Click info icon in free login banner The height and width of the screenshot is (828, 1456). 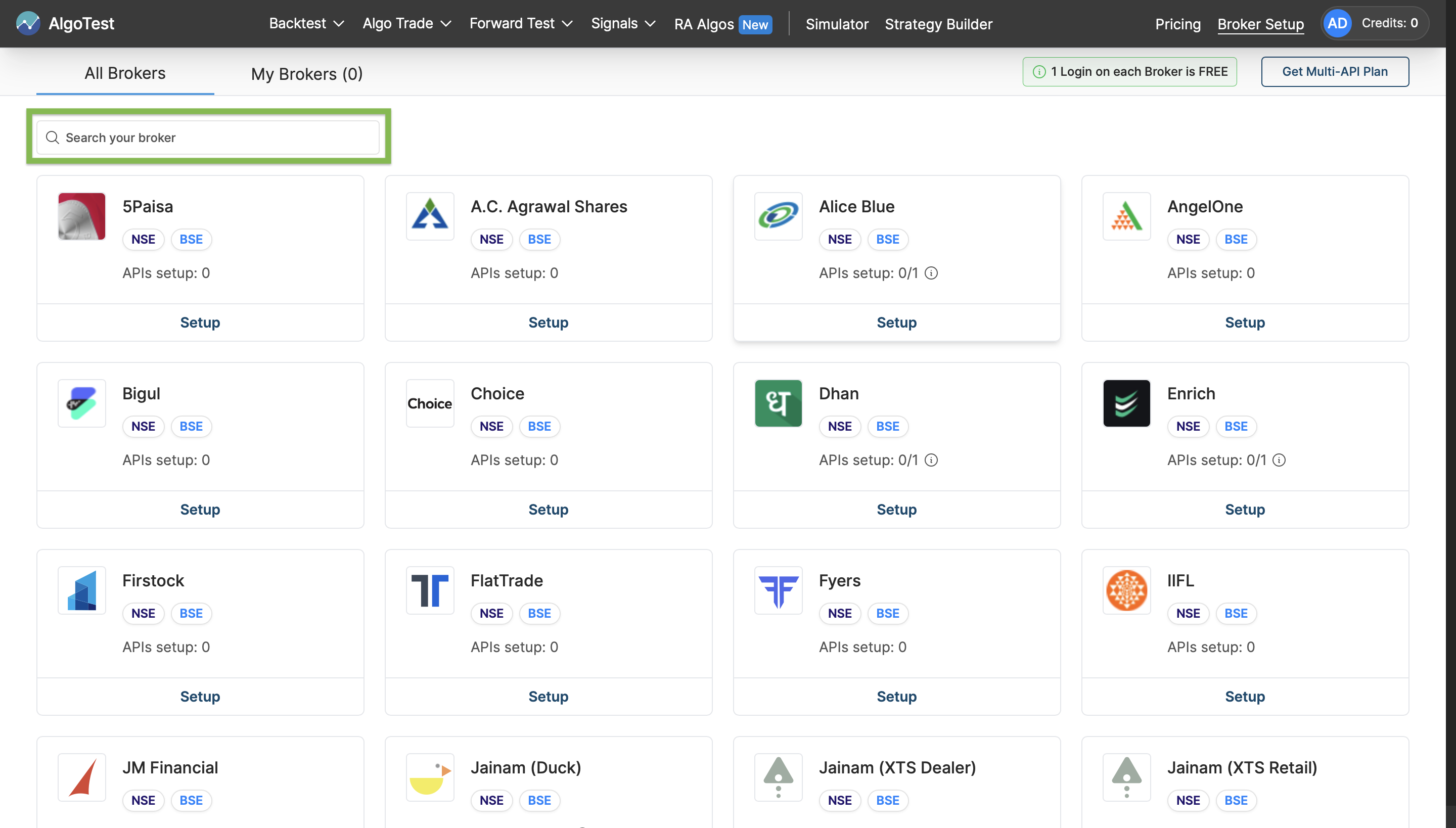(x=1038, y=72)
